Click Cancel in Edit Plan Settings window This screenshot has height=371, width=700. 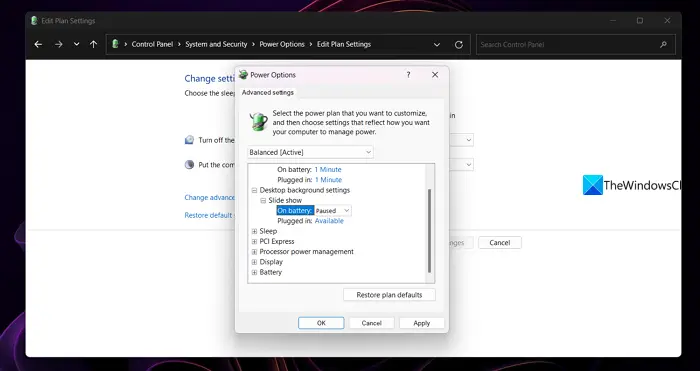[x=500, y=243]
